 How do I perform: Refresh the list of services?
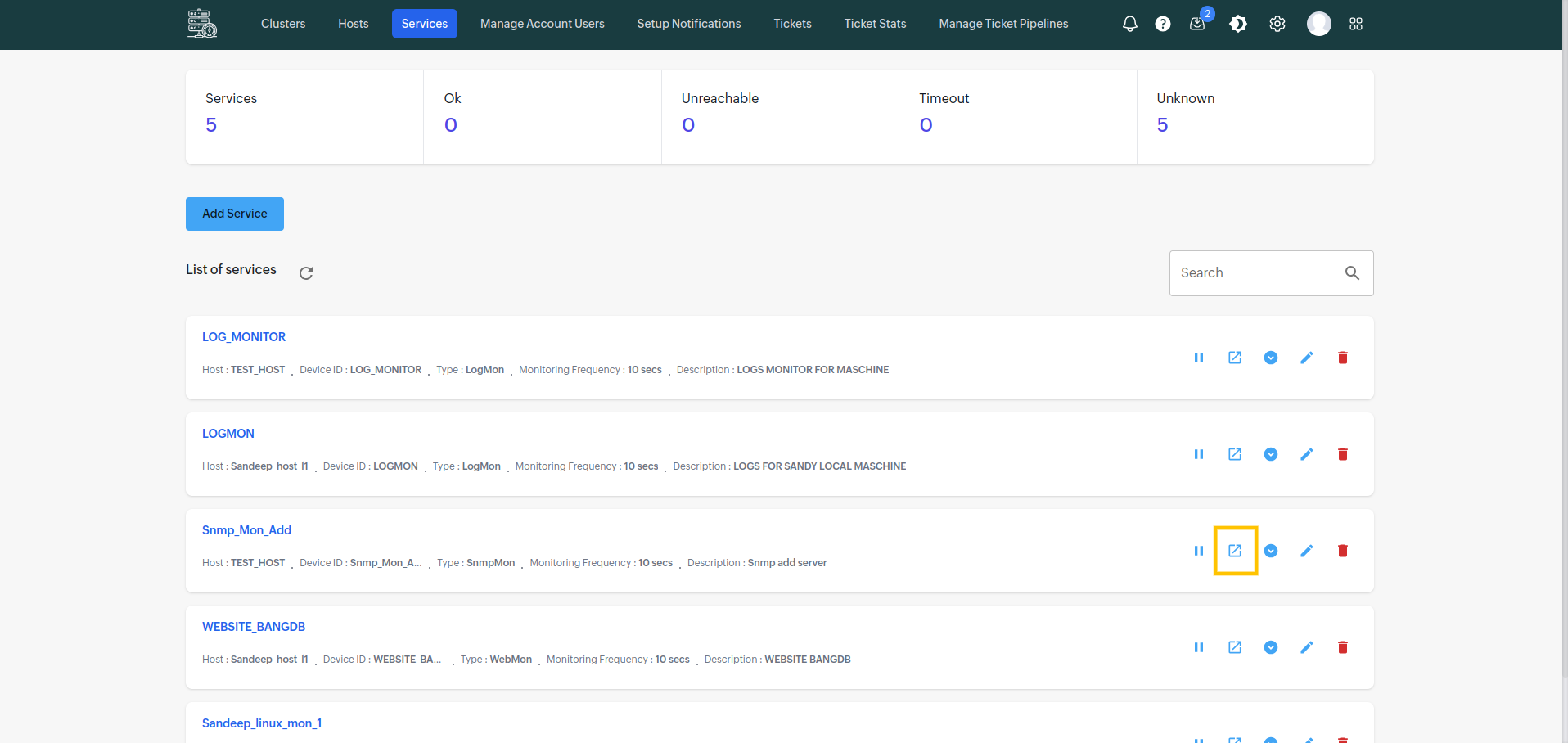tap(306, 273)
